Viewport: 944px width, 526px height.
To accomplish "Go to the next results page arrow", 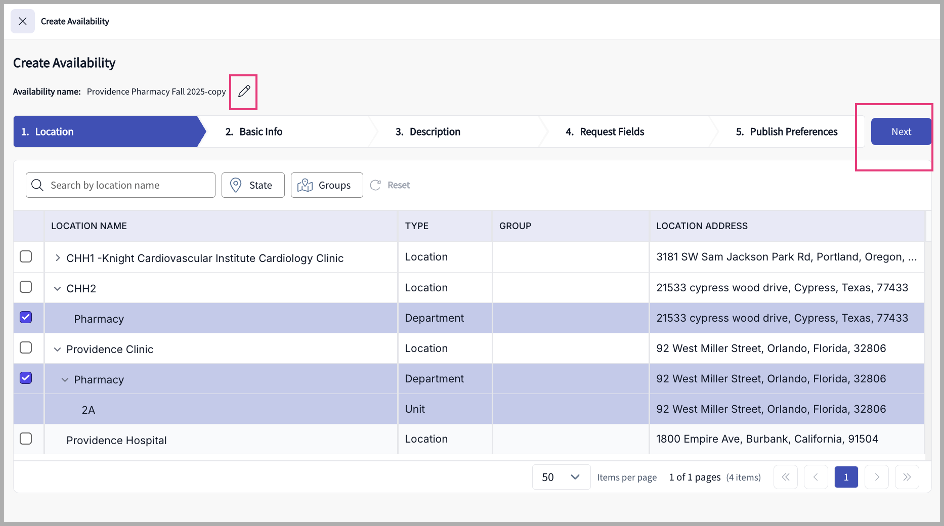I will (877, 477).
